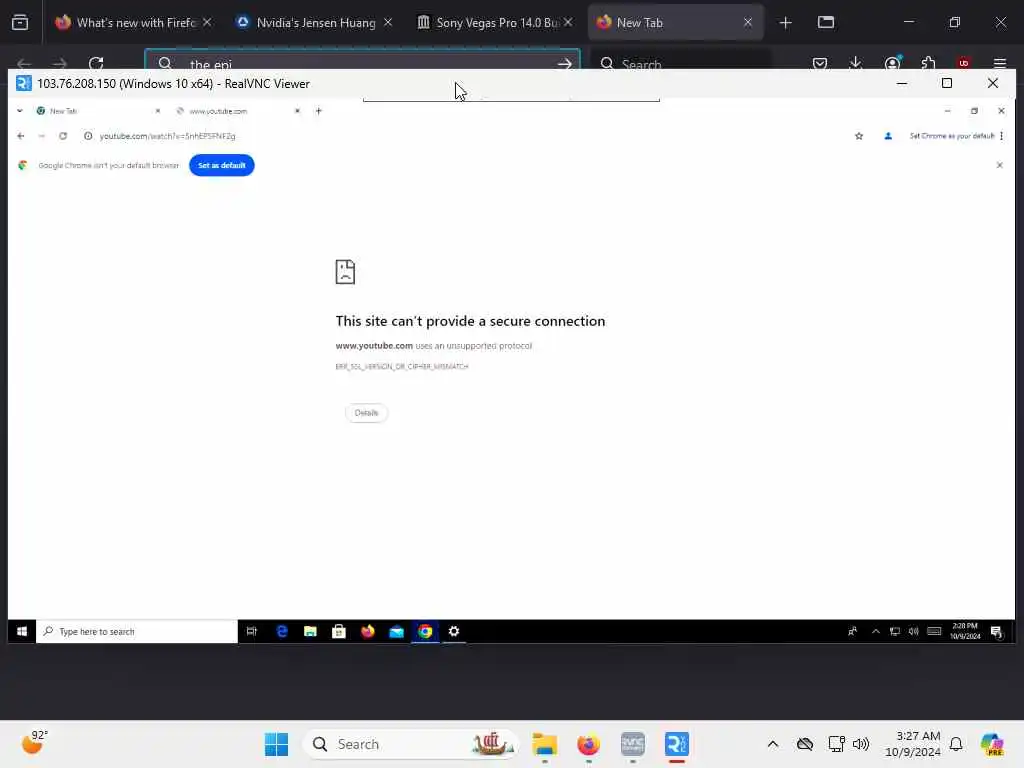Click remote 'Type here to search' box

(x=137, y=632)
